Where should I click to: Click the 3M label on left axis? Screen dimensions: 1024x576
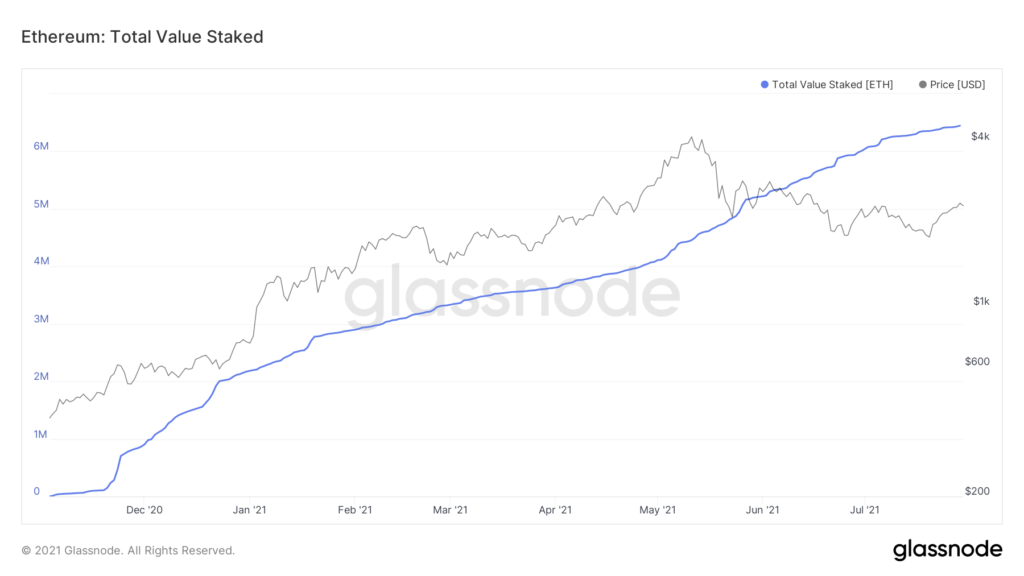tap(42, 319)
